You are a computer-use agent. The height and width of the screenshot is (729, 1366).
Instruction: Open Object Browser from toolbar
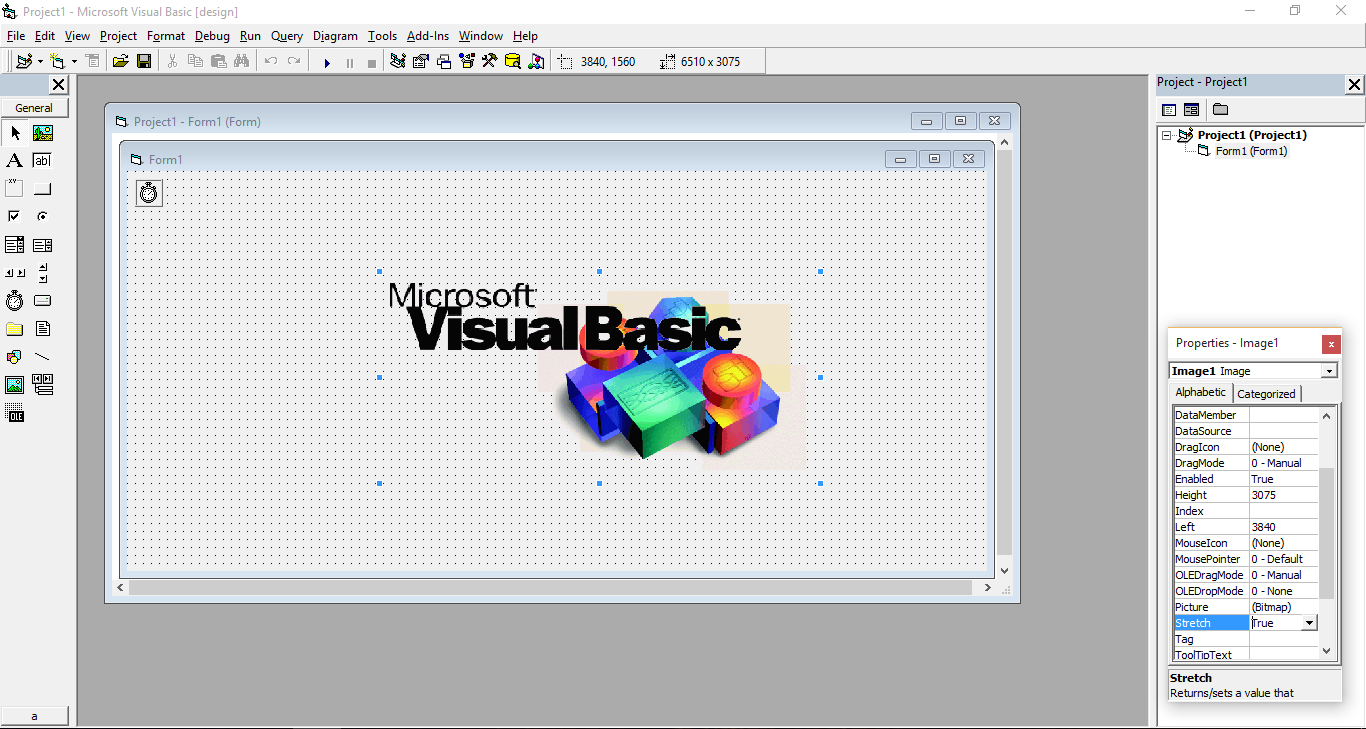[x=467, y=62]
